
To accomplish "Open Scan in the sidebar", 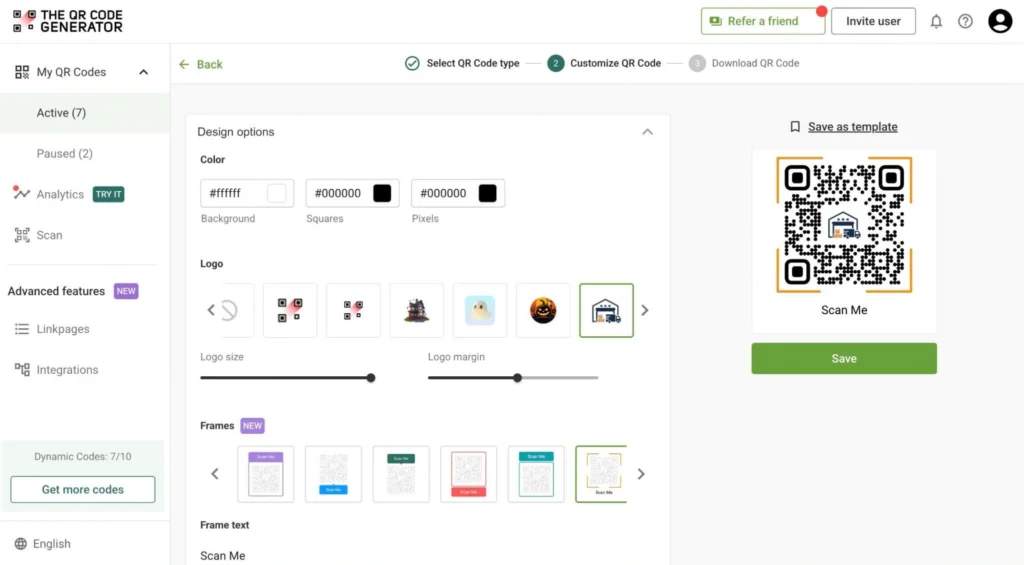I will [x=50, y=235].
